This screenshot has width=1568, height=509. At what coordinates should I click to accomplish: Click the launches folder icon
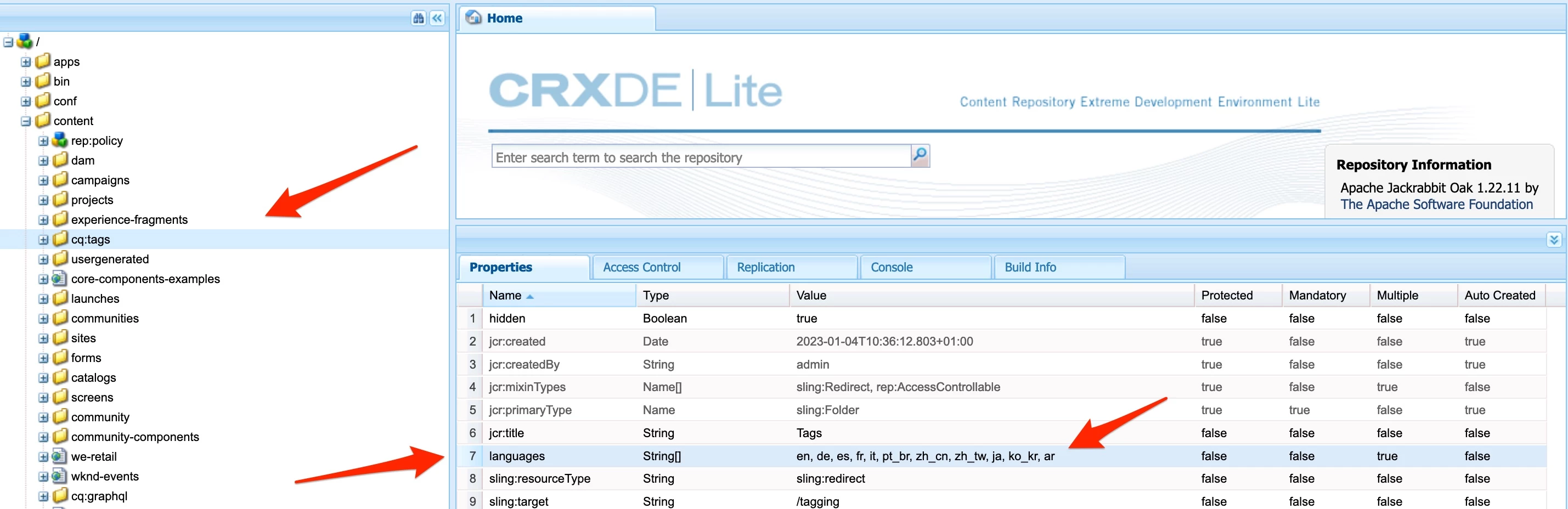coord(60,298)
